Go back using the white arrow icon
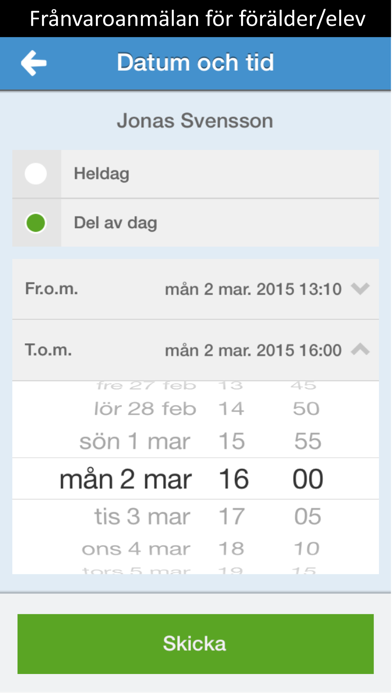 pyautogui.click(x=34, y=63)
